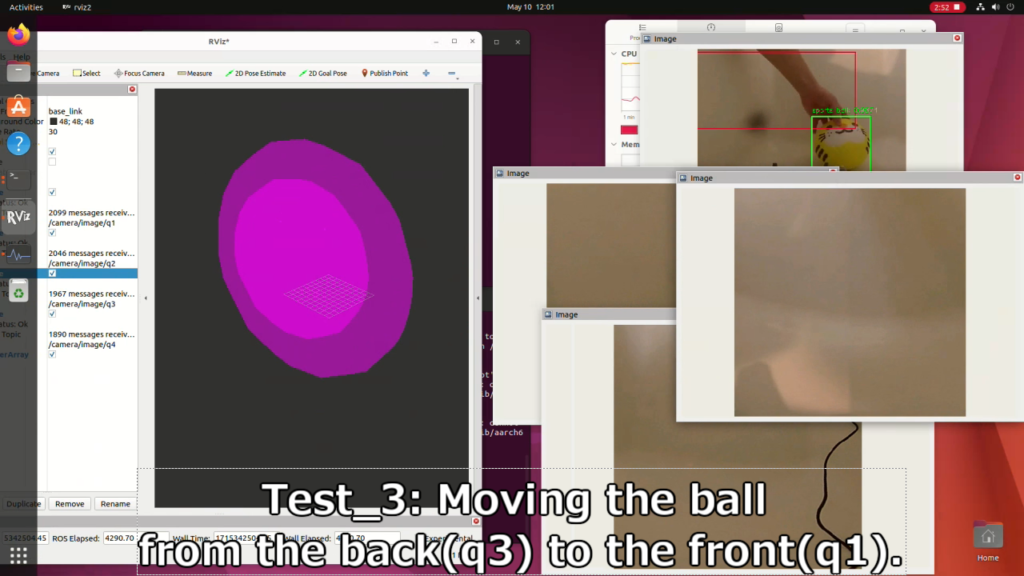The height and width of the screenshot is (576, 1024).
Task: Select the Publish Point tool
Action: click(x=384, y=73)
